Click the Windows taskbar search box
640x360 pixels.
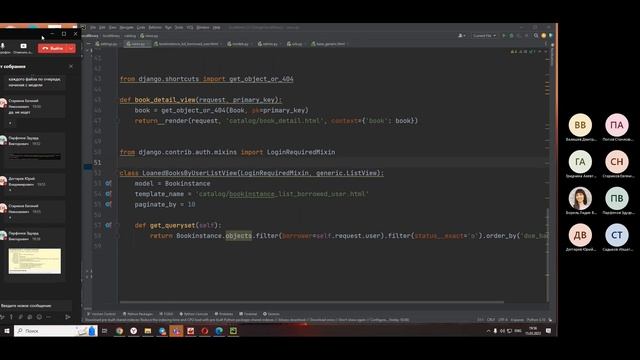click(55, 331)
